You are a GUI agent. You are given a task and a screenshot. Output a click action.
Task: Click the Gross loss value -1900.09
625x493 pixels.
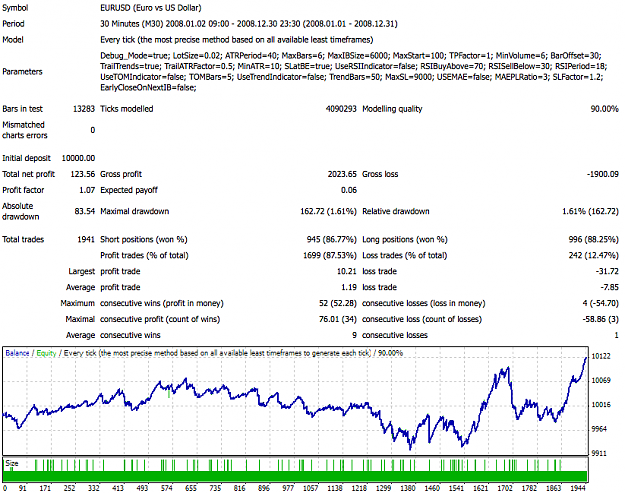coord(602,174)
